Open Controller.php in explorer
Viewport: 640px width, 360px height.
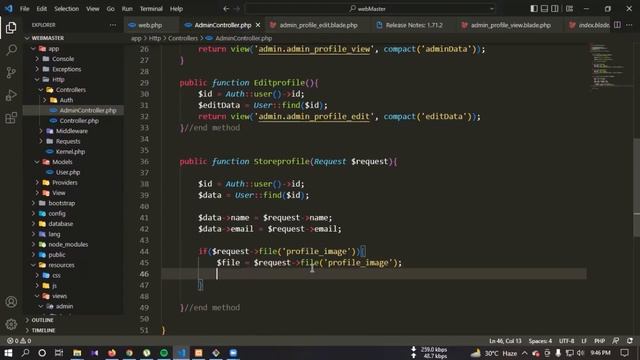(79, 121)
